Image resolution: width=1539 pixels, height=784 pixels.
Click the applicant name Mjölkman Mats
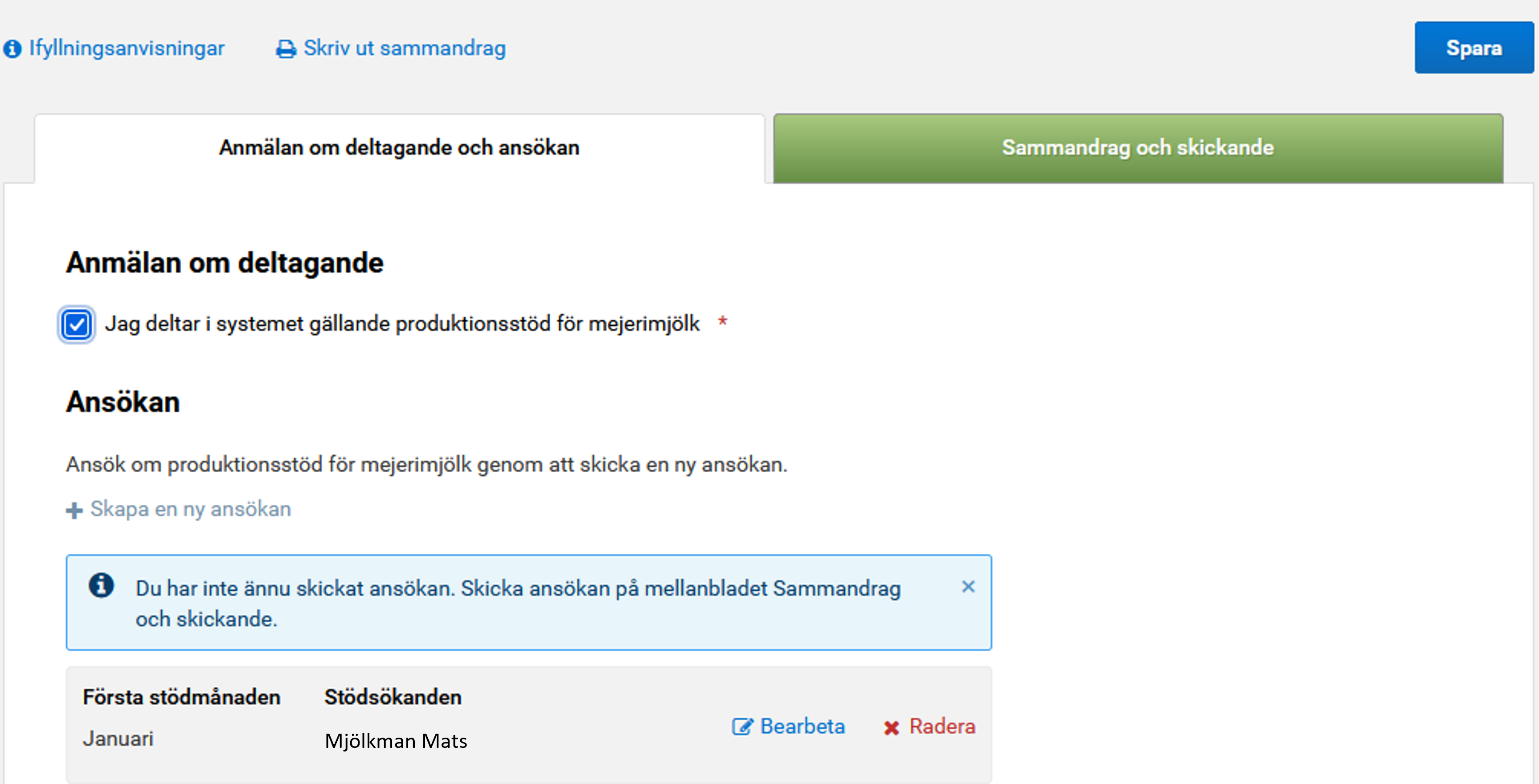[x=396, y=741]
